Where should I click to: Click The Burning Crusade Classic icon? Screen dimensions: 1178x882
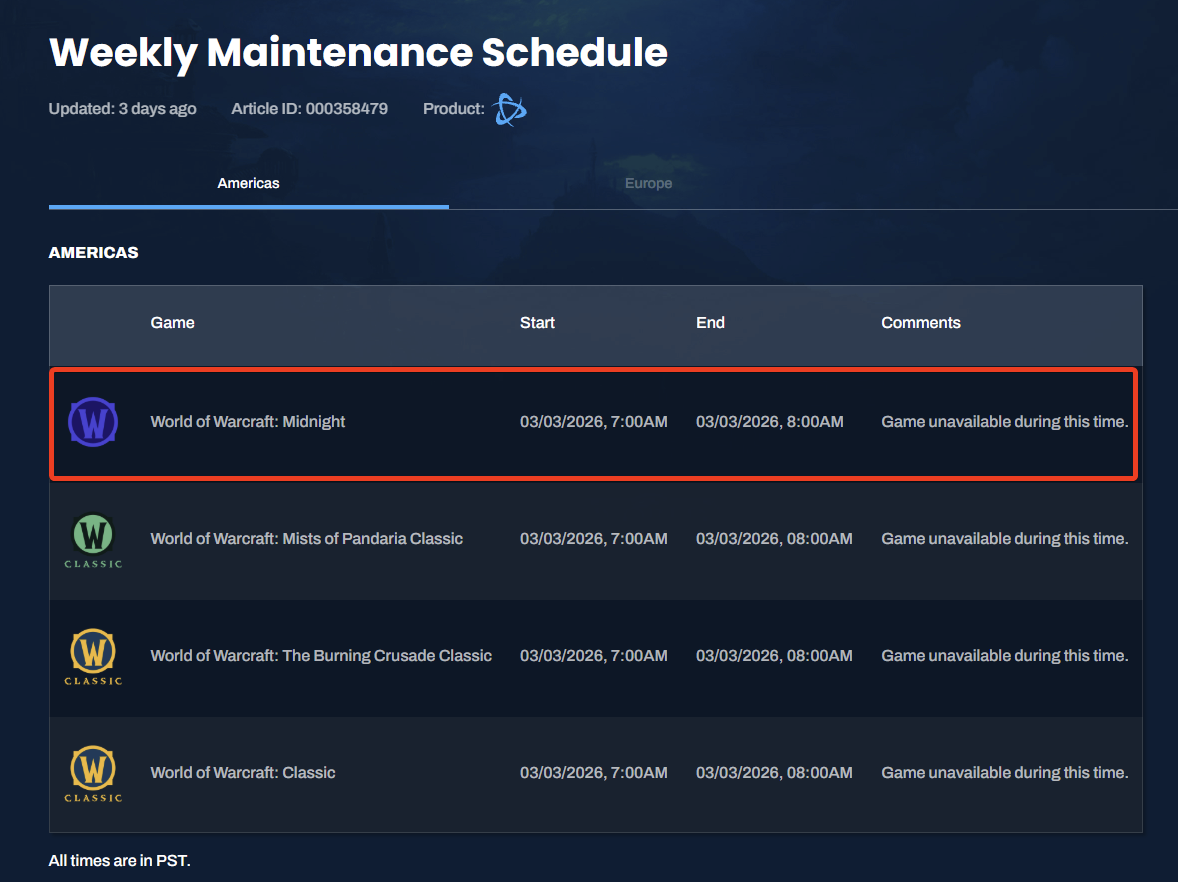pyautogui.click(x=93, y=657)
